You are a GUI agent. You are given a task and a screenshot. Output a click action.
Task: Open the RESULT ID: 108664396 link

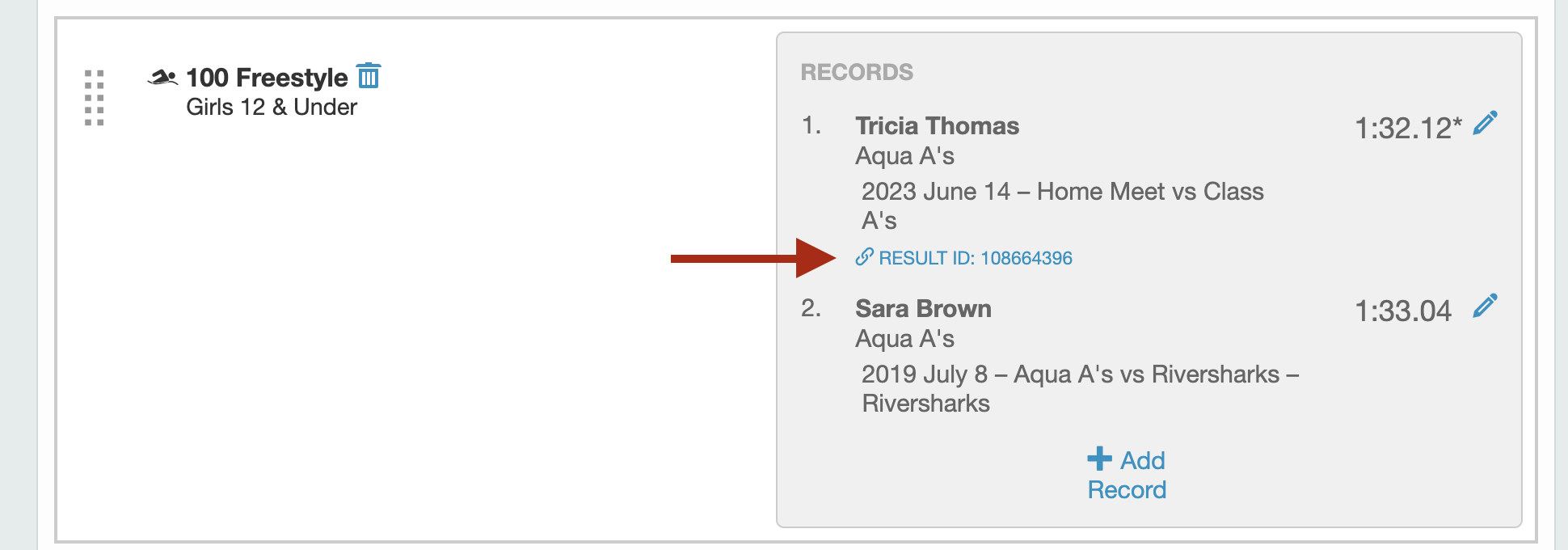tap(976, 258)
